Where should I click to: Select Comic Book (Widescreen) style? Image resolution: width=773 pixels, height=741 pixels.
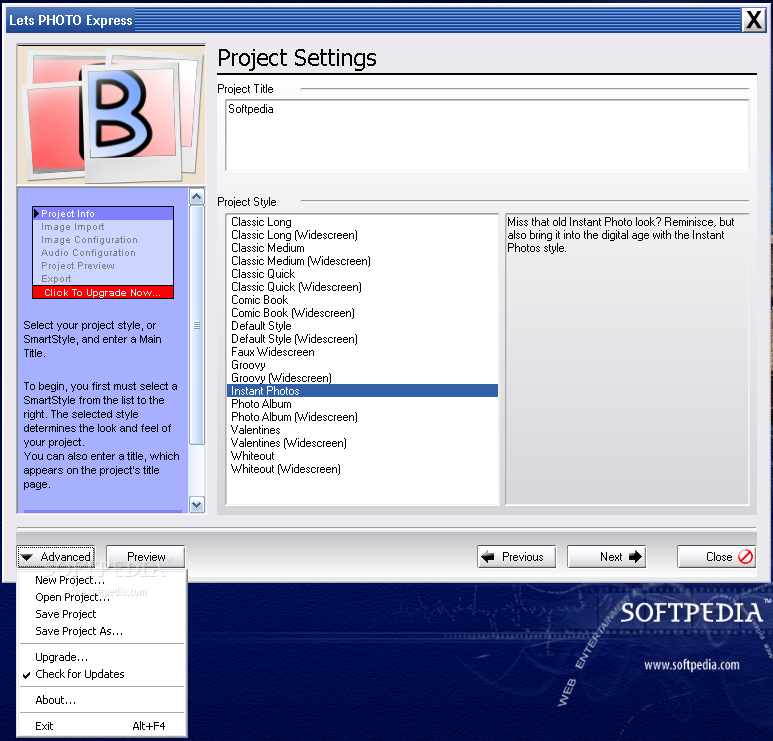click(362, 313)
